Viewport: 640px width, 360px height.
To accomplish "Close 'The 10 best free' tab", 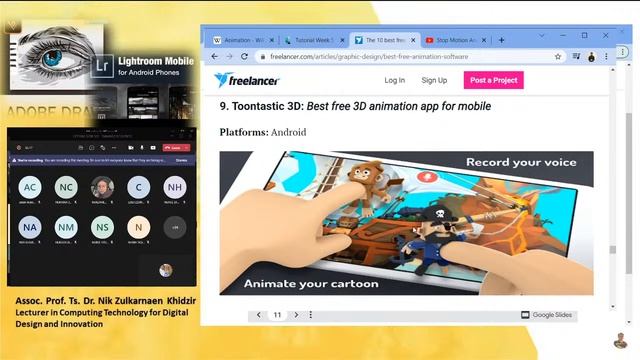I will 413,40.
